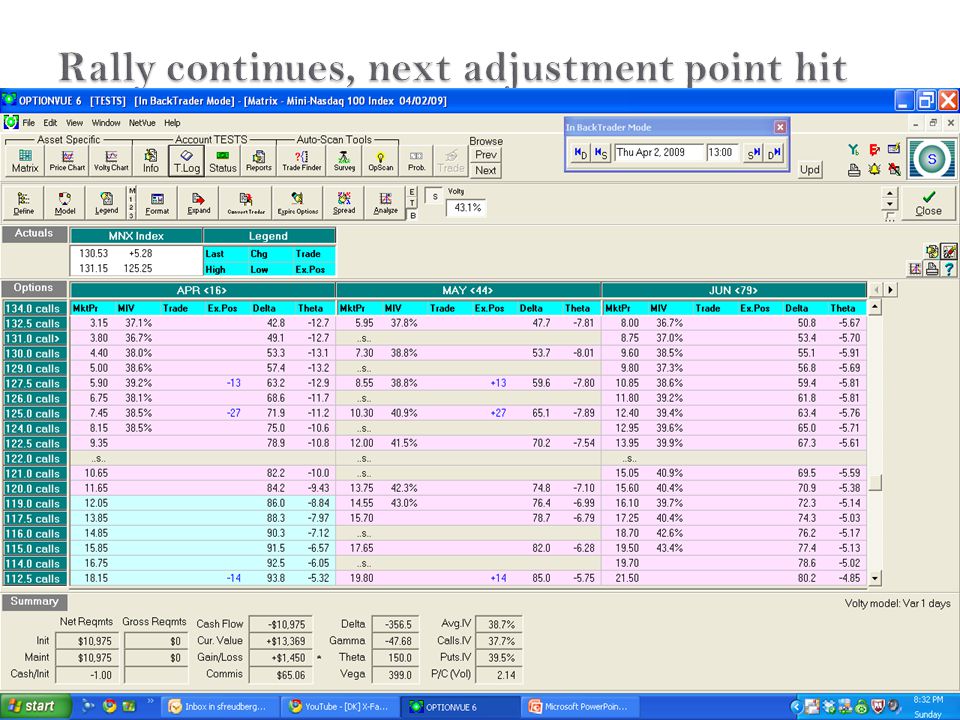Click the BackTrader date field
Viewport: 960px width, 720px height.
click(659, 152)
